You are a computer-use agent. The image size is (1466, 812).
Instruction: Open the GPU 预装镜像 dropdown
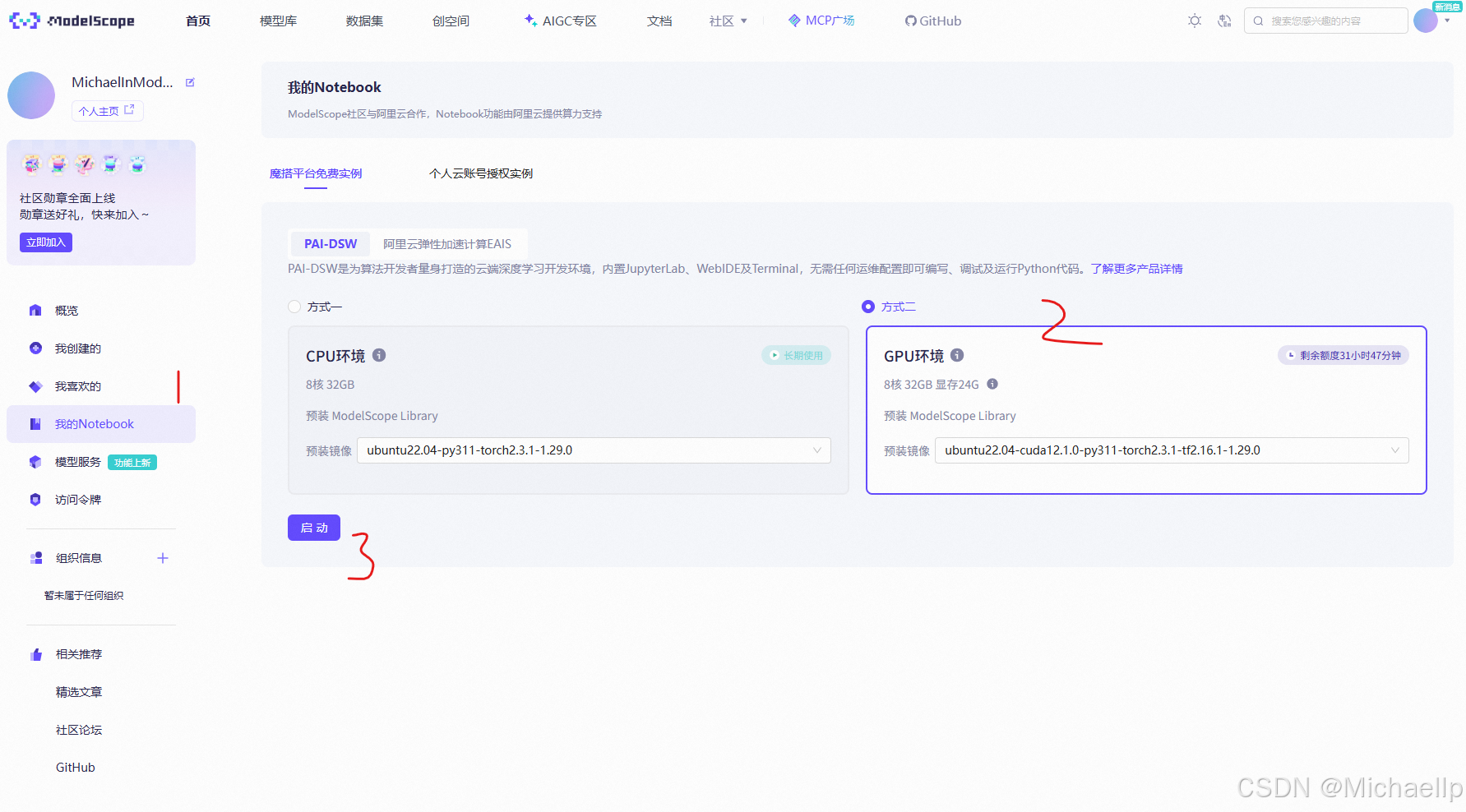[x=1172, y=450]
